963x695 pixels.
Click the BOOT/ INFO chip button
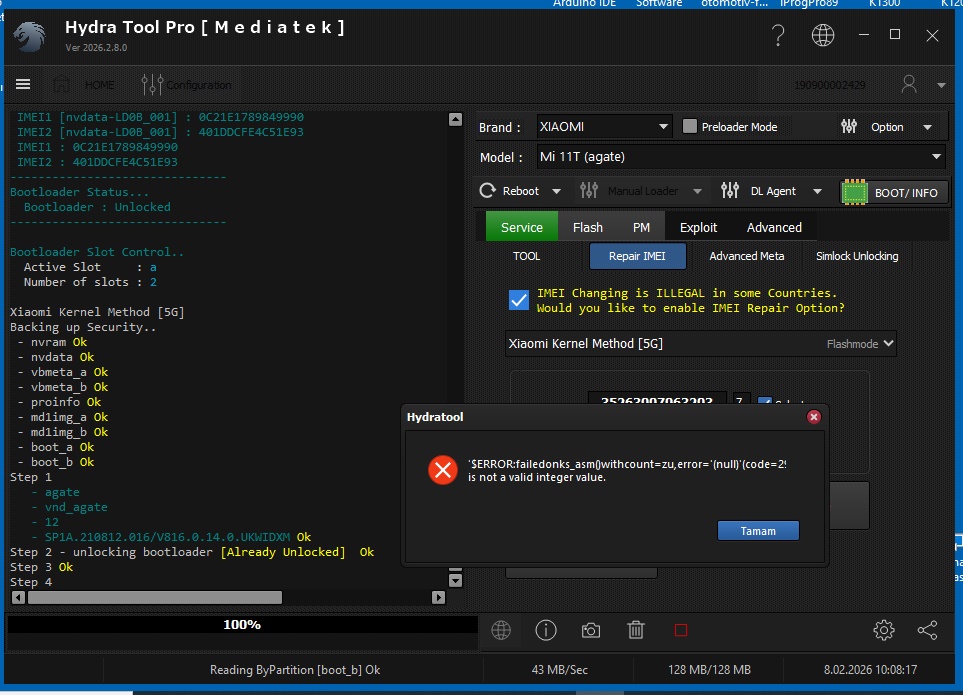click(894, 192)
